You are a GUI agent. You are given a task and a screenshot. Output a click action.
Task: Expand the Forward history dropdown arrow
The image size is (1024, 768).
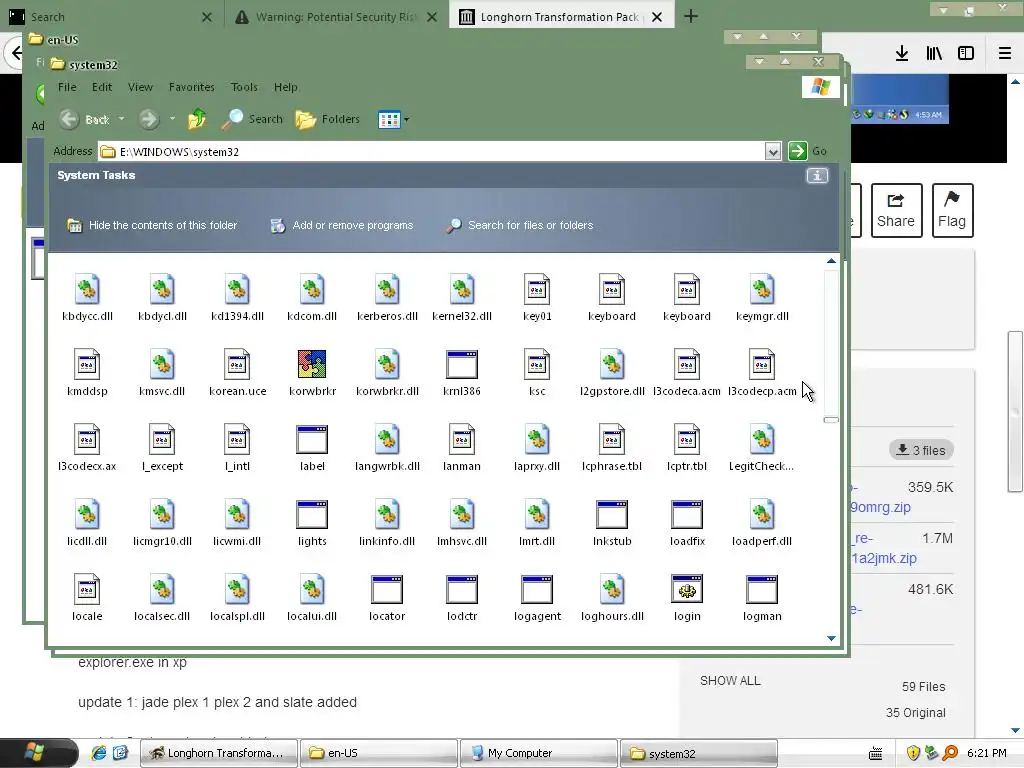172,119
